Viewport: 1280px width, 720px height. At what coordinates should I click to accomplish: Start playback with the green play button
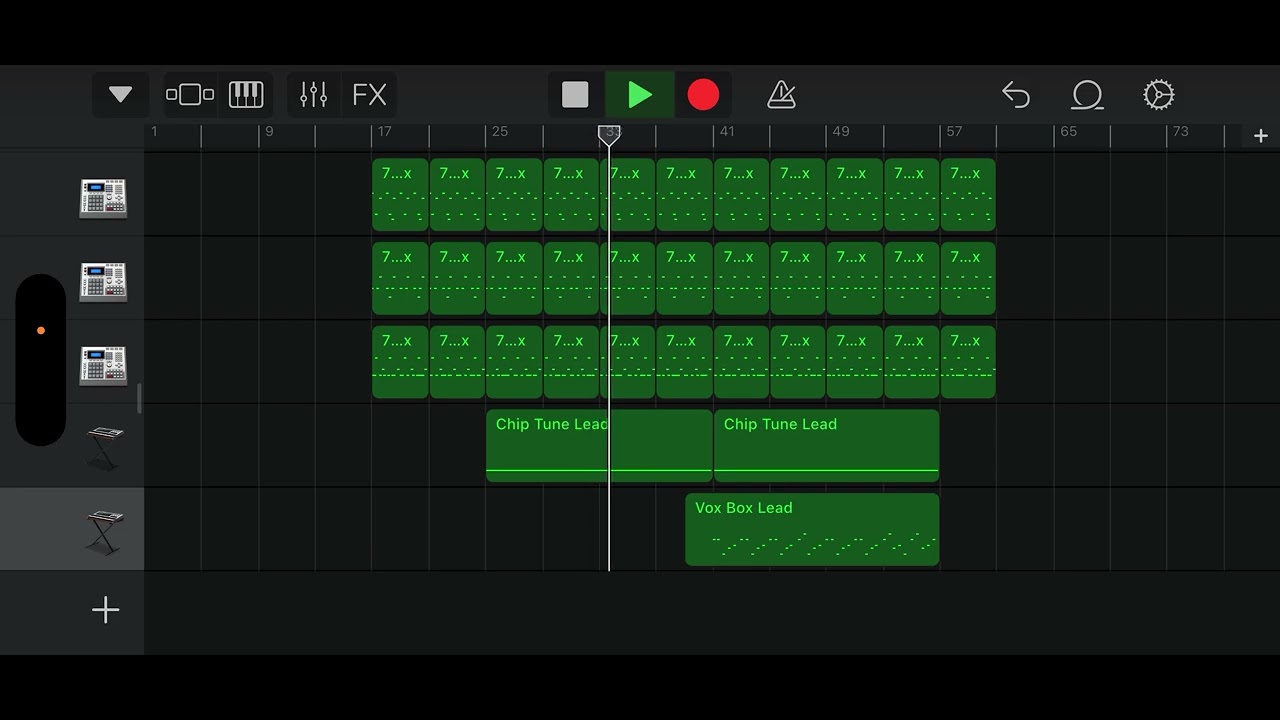click(640, 95)
